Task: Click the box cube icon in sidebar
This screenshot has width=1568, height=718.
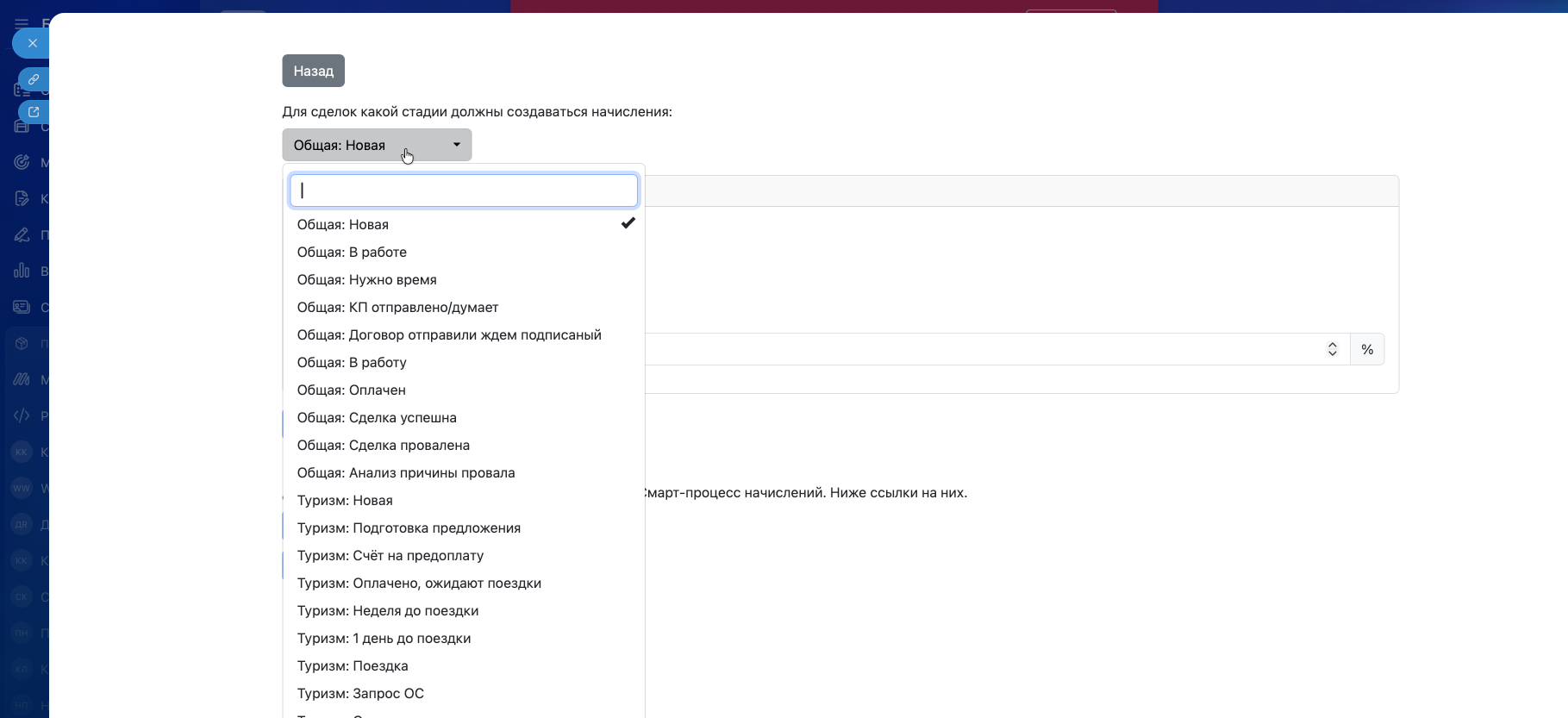Action: click(x=22, y=343)
